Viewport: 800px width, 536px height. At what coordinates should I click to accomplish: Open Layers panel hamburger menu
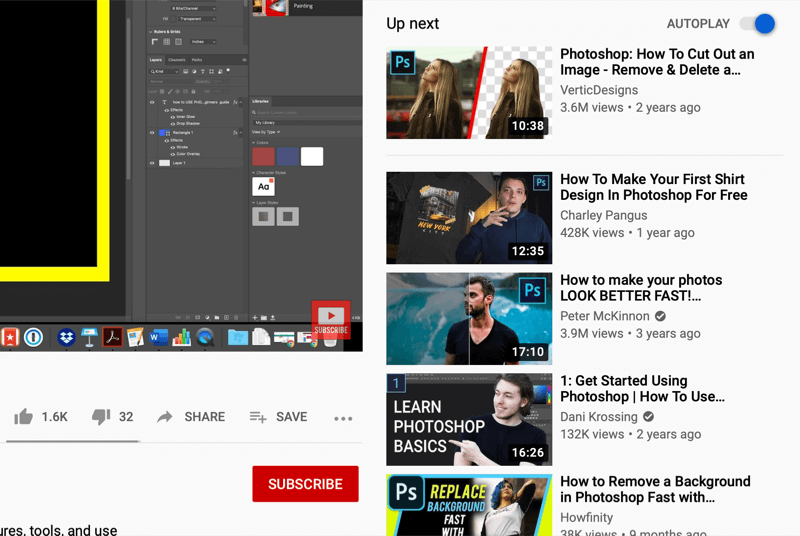[244, 60]
